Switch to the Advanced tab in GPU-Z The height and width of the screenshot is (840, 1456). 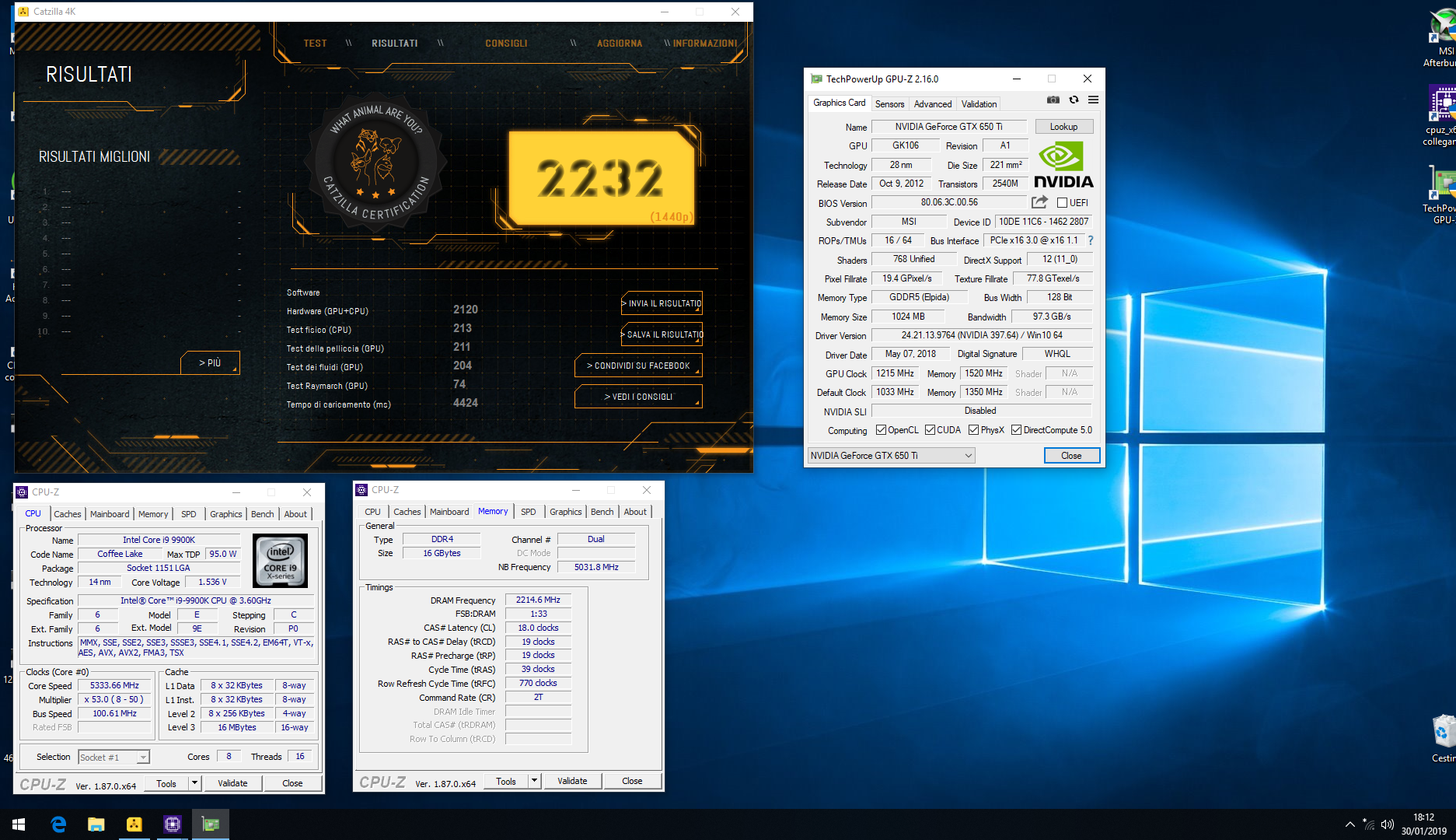[933, 104]
